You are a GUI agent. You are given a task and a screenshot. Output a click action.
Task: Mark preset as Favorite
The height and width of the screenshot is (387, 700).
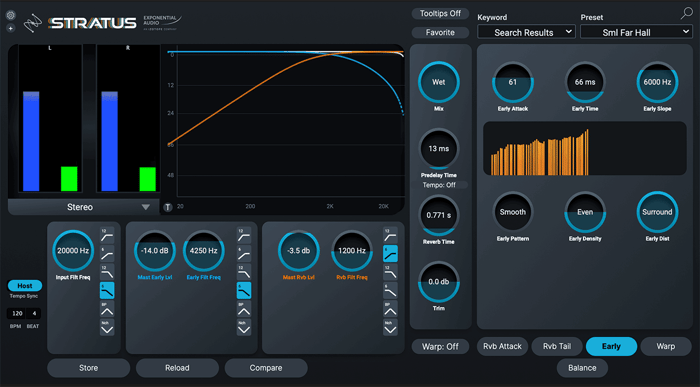point(440,33)
